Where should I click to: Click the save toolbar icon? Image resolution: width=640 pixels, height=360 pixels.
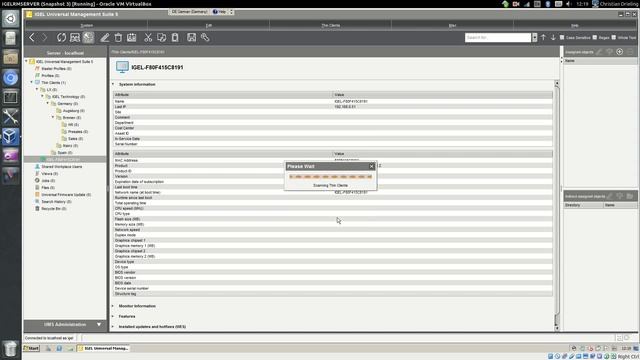[x=191, y=38]
